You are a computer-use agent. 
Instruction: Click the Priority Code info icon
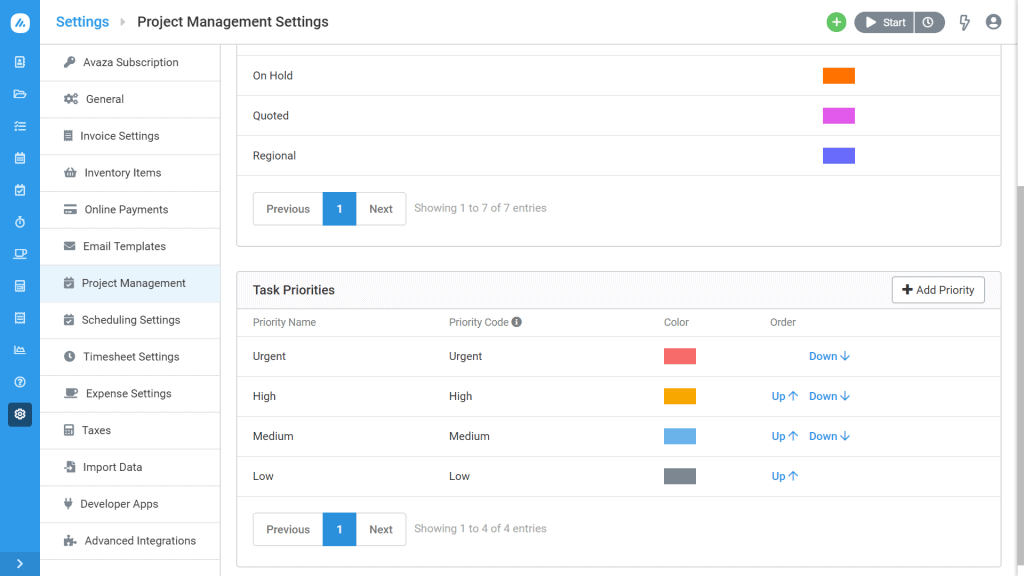[517, 323]
